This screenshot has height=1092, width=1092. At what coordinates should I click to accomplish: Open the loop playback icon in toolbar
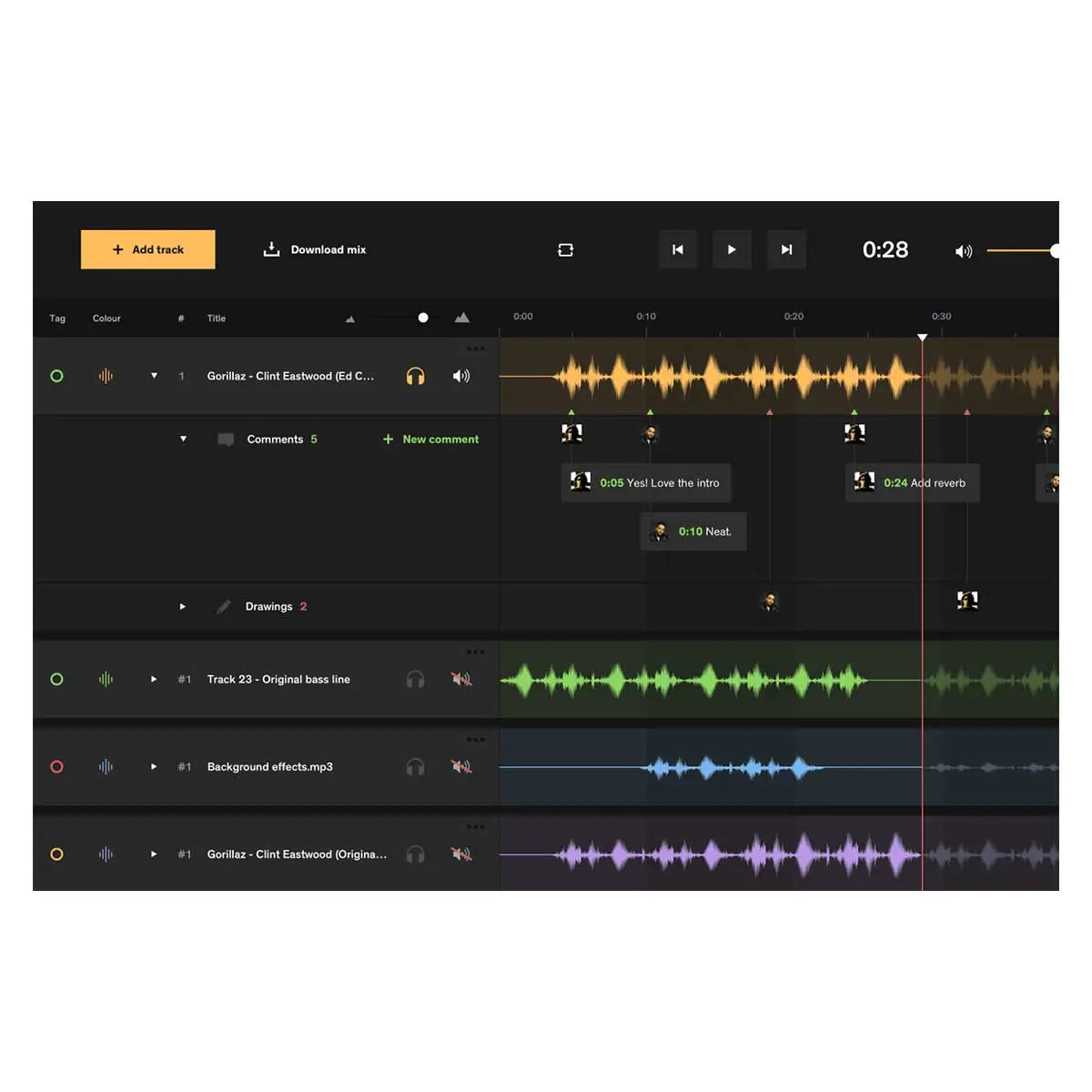coord(565,249)
